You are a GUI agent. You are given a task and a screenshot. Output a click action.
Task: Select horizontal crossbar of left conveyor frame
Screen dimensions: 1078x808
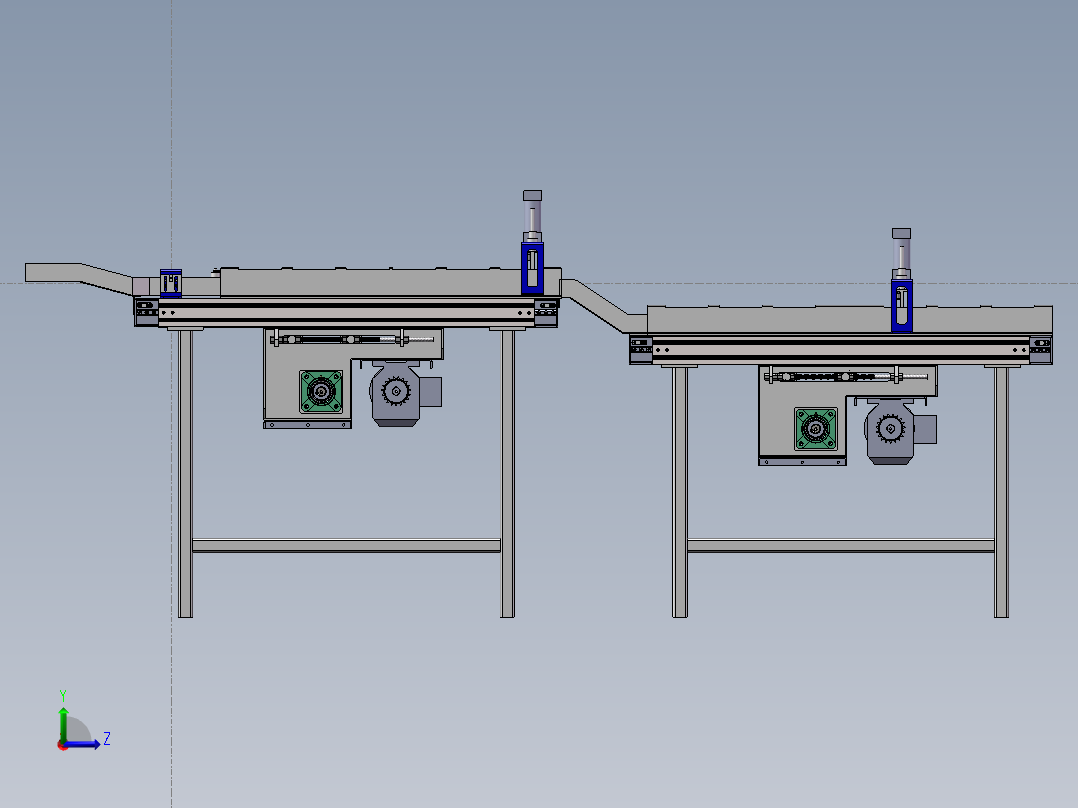[x=346, y=546]
